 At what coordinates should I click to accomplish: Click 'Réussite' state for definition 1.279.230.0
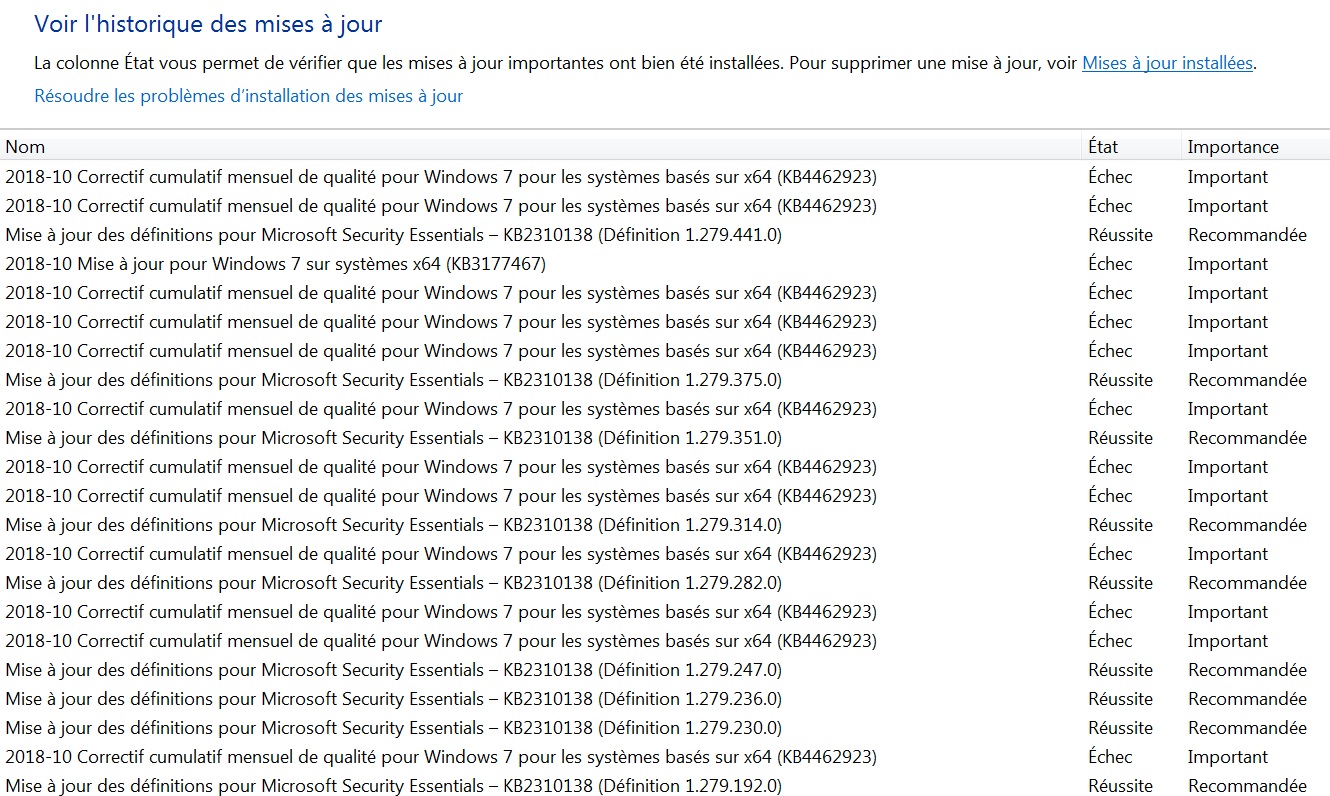[1120, 728]
